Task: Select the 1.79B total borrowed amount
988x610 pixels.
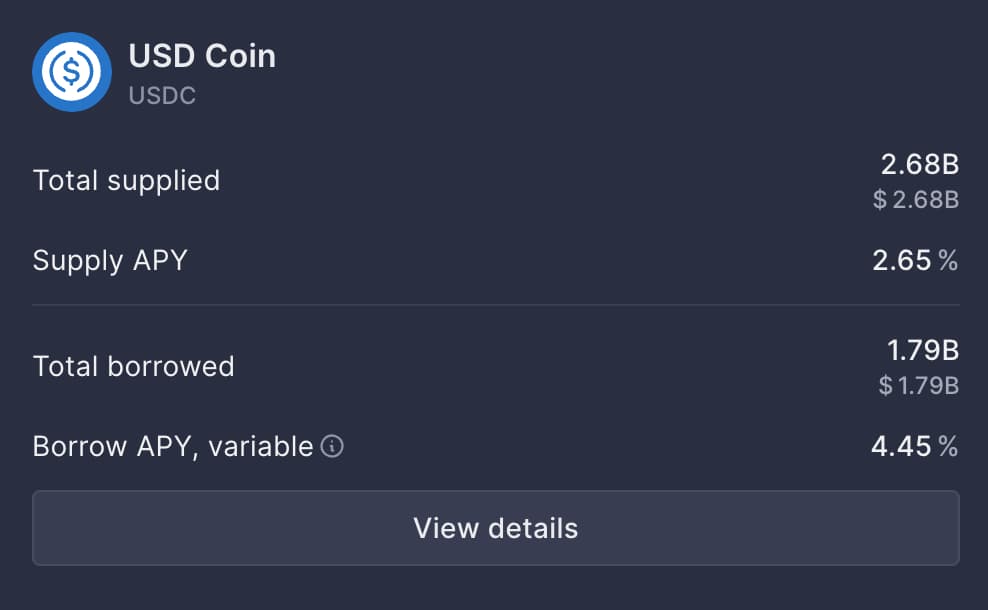Action: click(x=923, y=350)
